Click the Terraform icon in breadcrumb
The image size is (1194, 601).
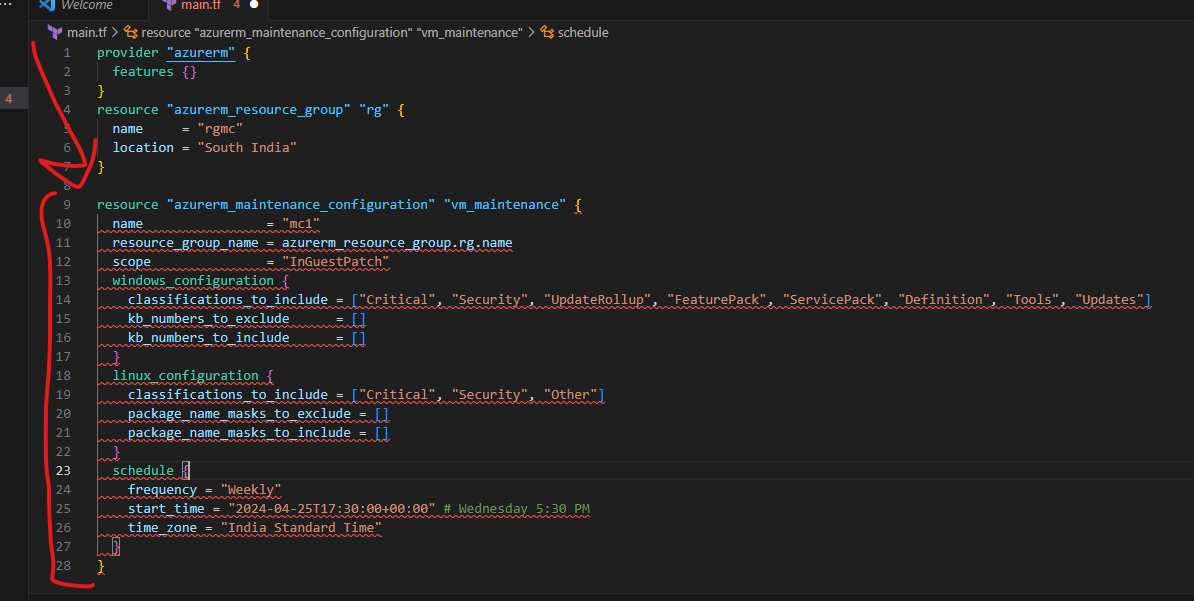tap(55, 32)
